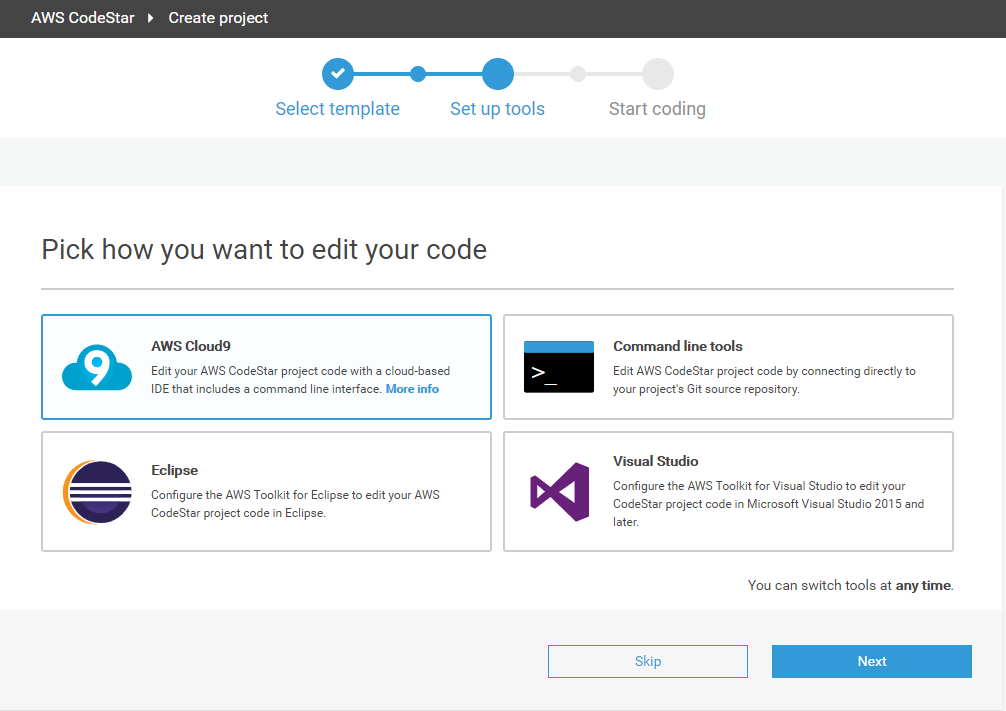Choose the Command line tools title
The image size is (1006, 711).
[677, 346]
